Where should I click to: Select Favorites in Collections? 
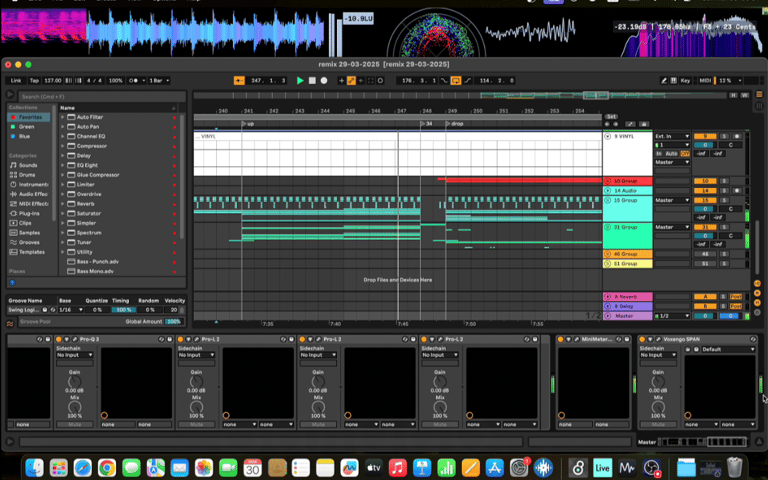(x=29, y=117)
